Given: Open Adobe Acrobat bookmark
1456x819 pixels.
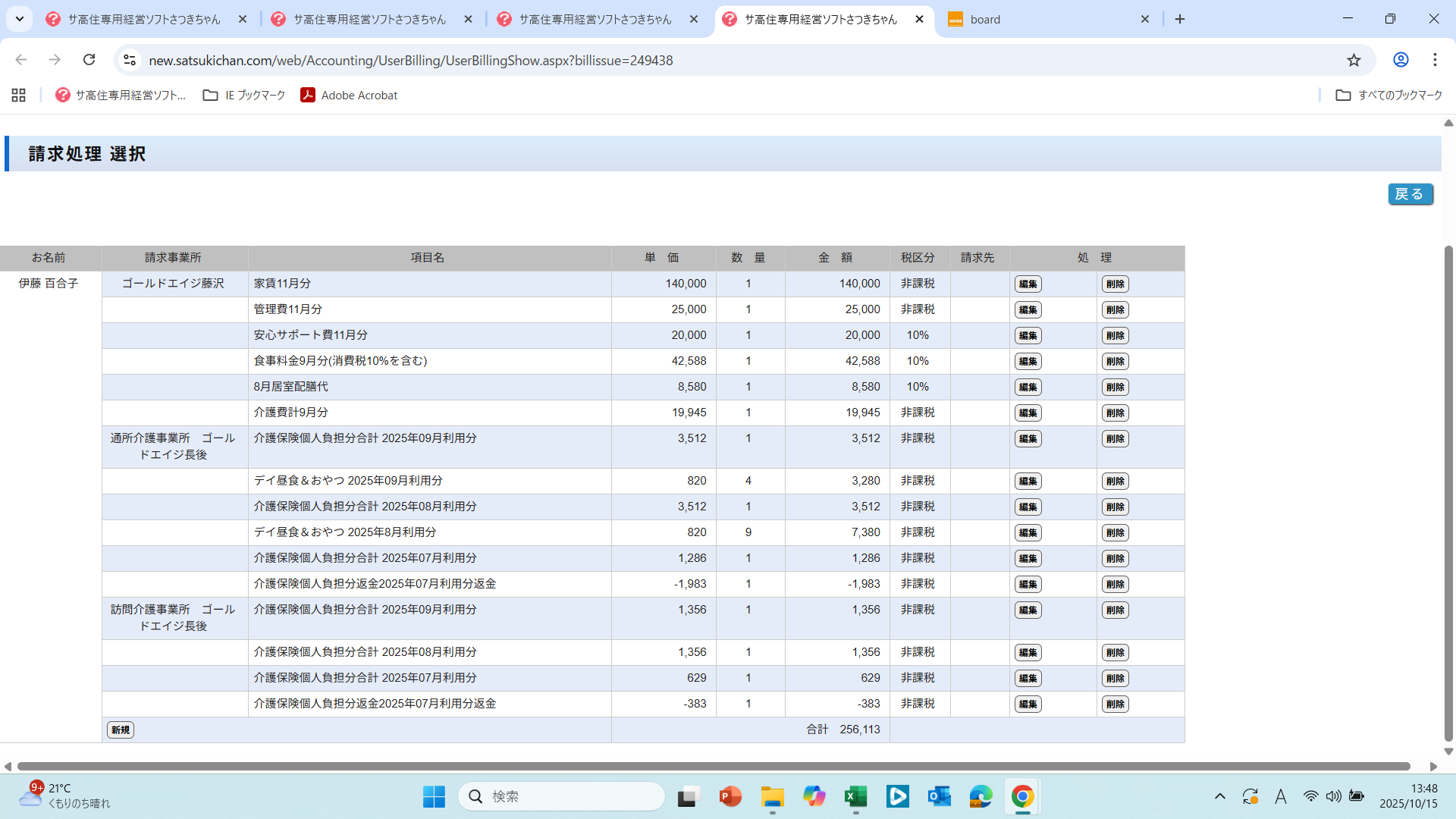Looking at the screenshot, I should [349, 95].
